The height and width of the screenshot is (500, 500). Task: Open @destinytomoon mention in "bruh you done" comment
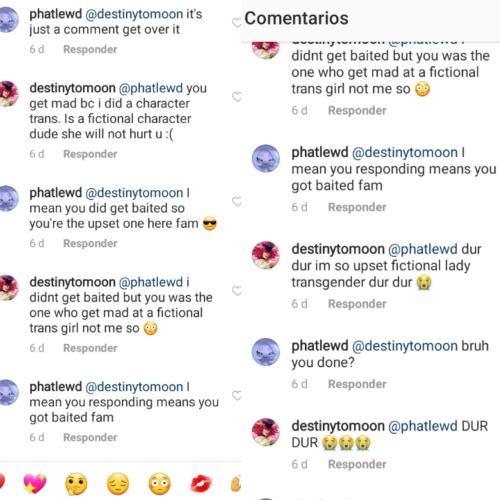(405, 346)
